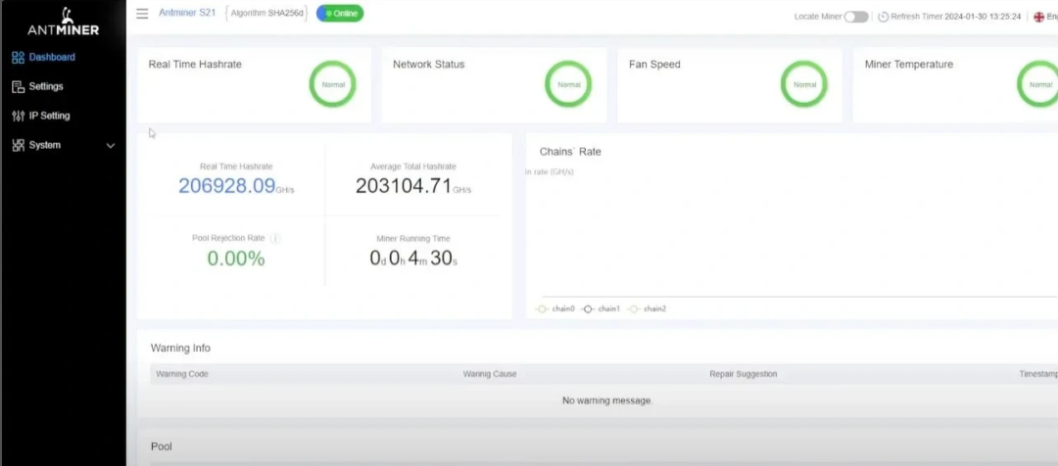
Task: Click the Repair Suggestion column header
Action: tap(743, 374)
